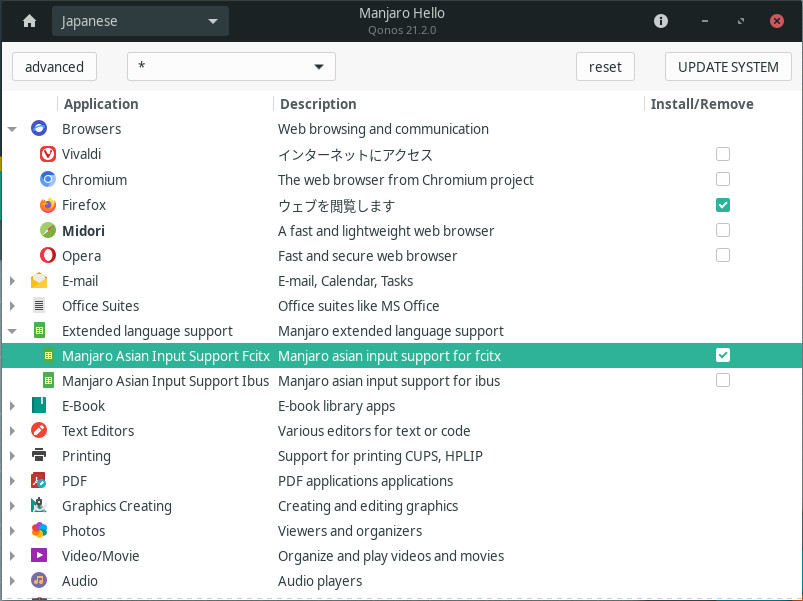Click the Midori browser icon
The image size is (803, 601).
pos(47,231)
